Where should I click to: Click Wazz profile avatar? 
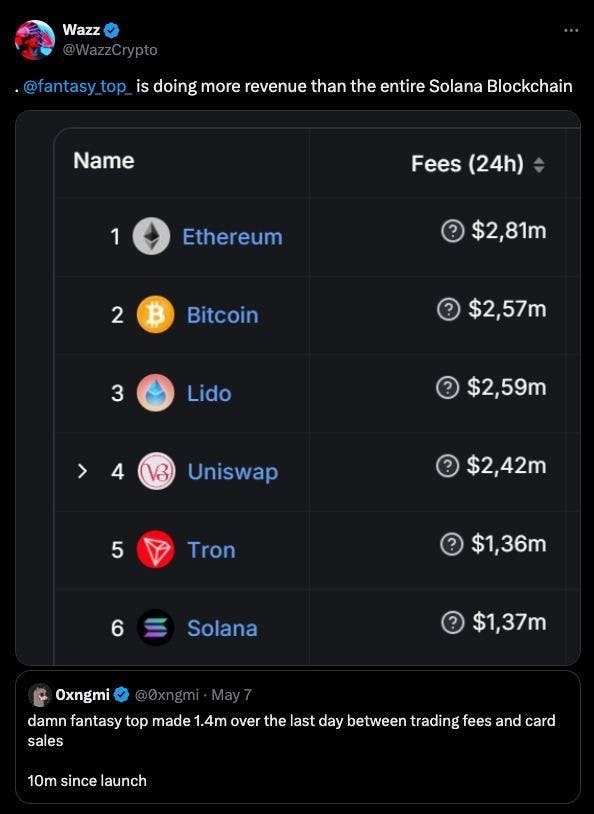35,40
